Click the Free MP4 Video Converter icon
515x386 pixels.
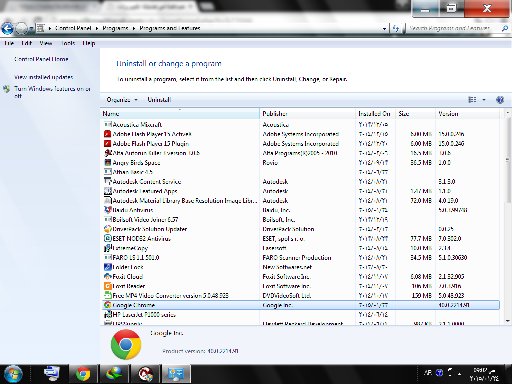tap(107, 295)
